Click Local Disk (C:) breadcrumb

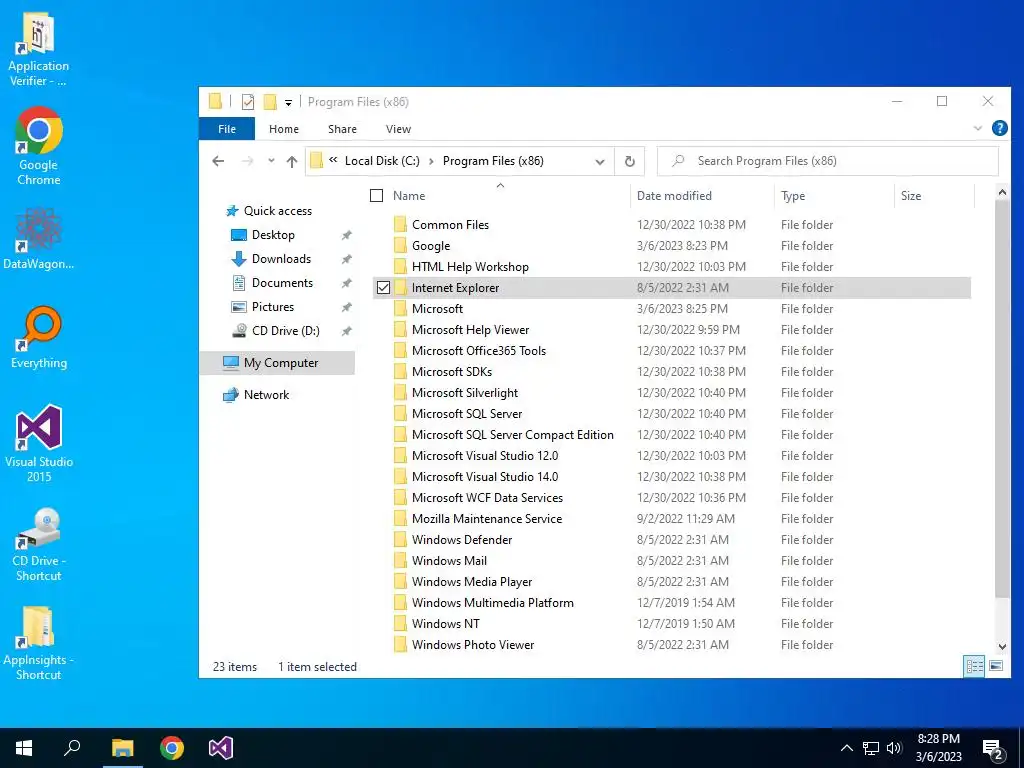(382, 161)
